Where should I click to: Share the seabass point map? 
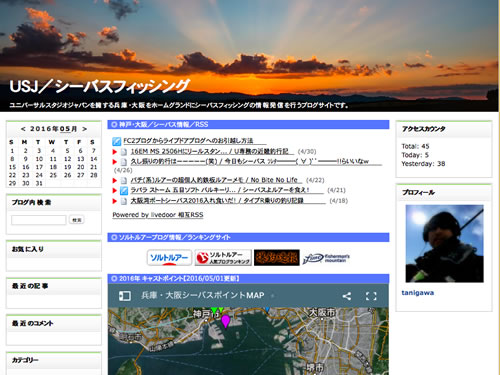point(347,296)
